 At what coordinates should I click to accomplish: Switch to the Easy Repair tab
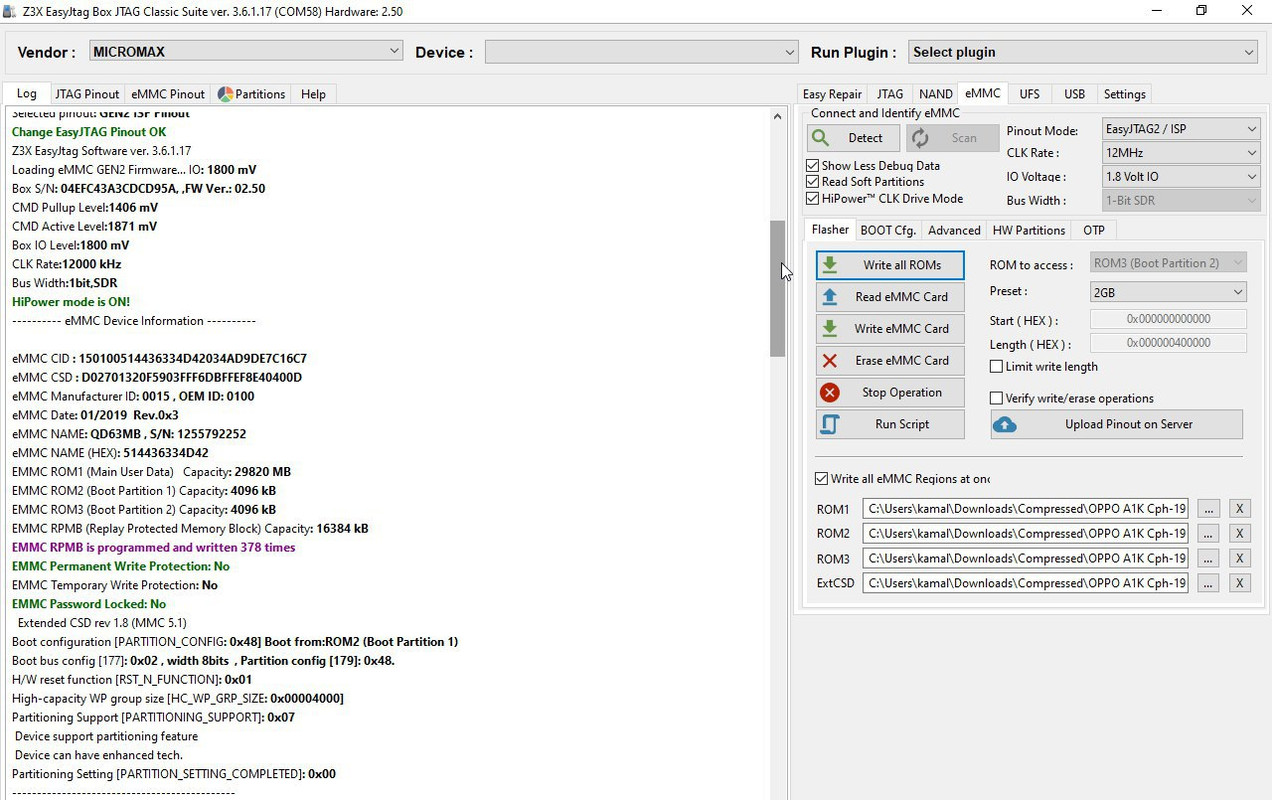(832, 94)
